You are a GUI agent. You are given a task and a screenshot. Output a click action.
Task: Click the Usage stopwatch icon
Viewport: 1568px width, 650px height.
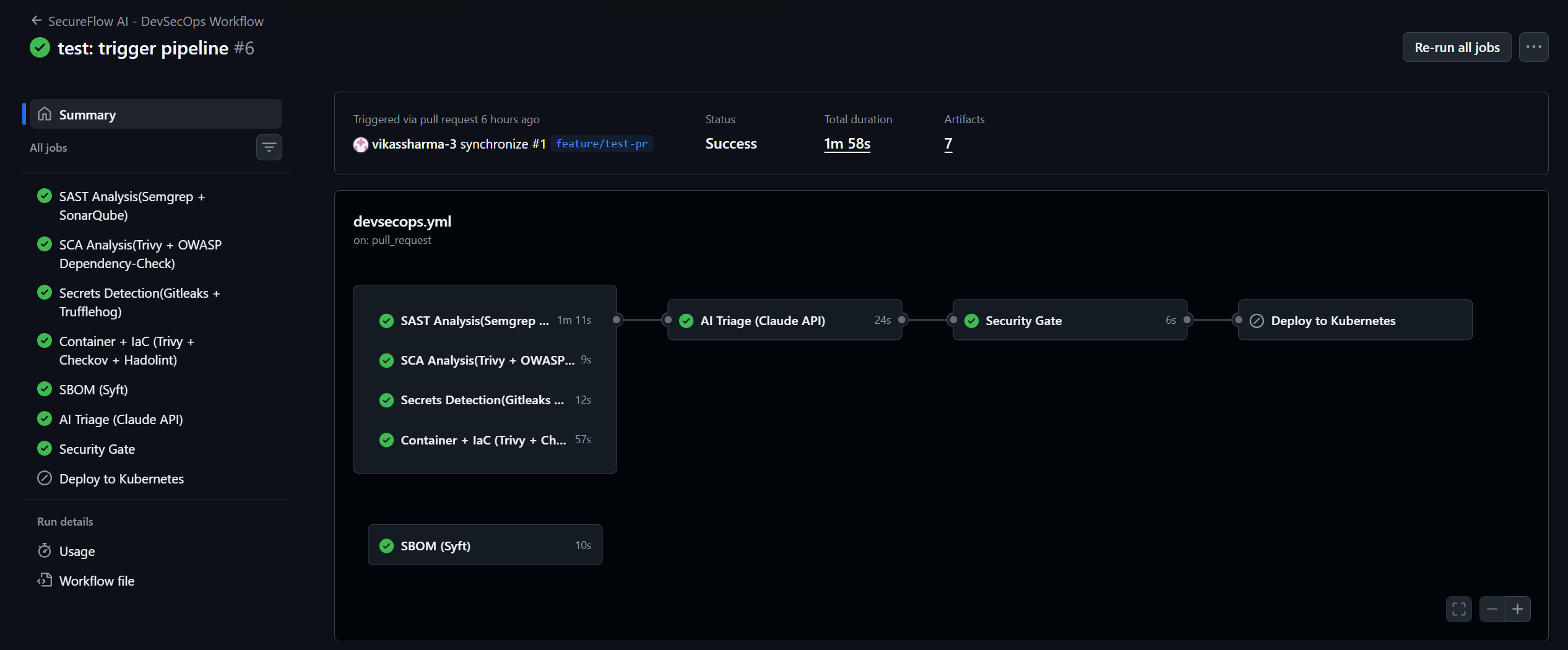pyautogui.click(x=45, y=551)
